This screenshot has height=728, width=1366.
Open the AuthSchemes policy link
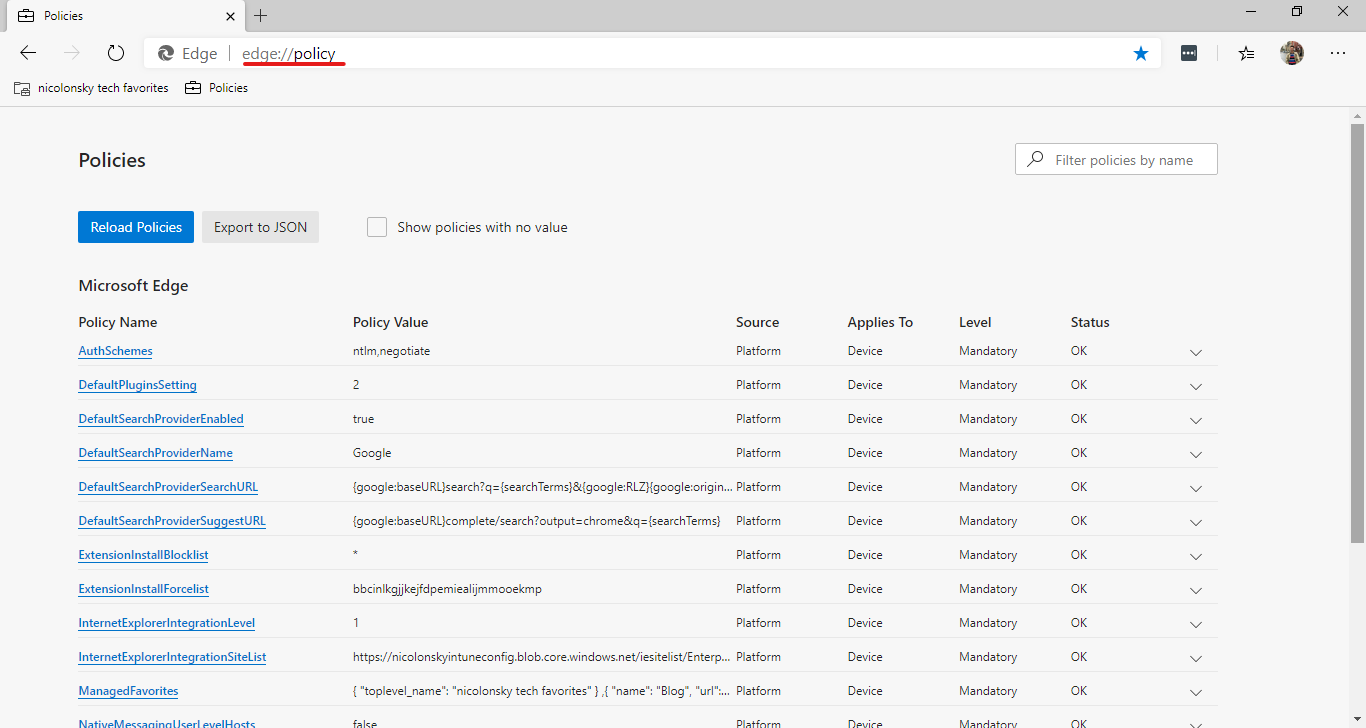(x=115, y=351)
